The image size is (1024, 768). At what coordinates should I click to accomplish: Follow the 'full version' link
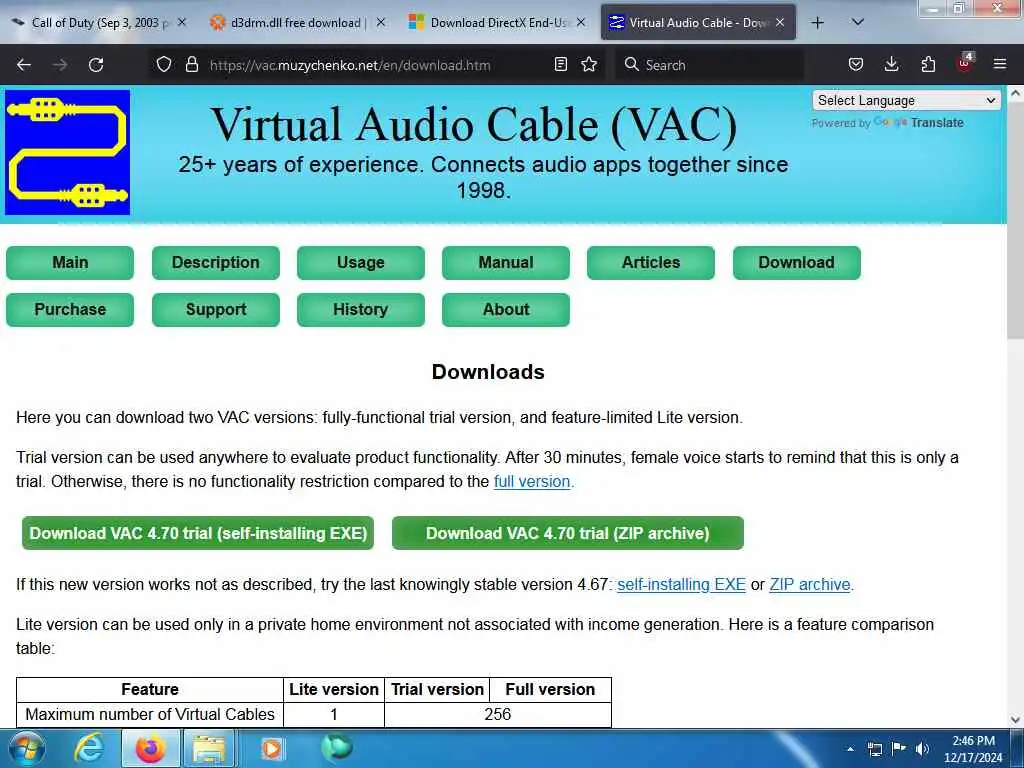tap(532, 482)
